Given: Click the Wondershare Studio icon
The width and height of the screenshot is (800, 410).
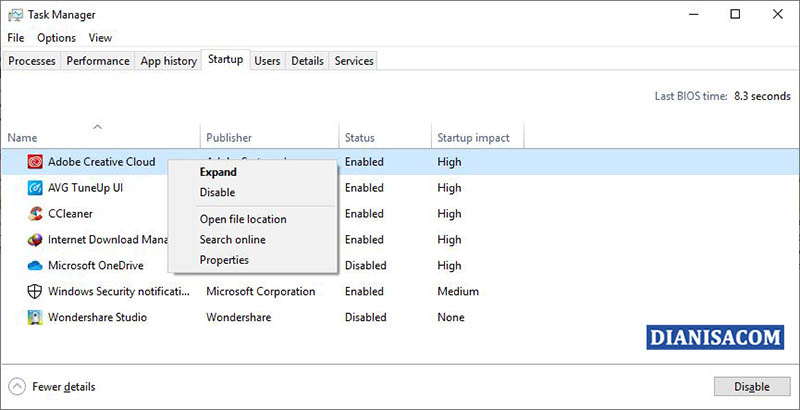Looking at the screenshot, I should pyautogui.click(x=35, y=318).
